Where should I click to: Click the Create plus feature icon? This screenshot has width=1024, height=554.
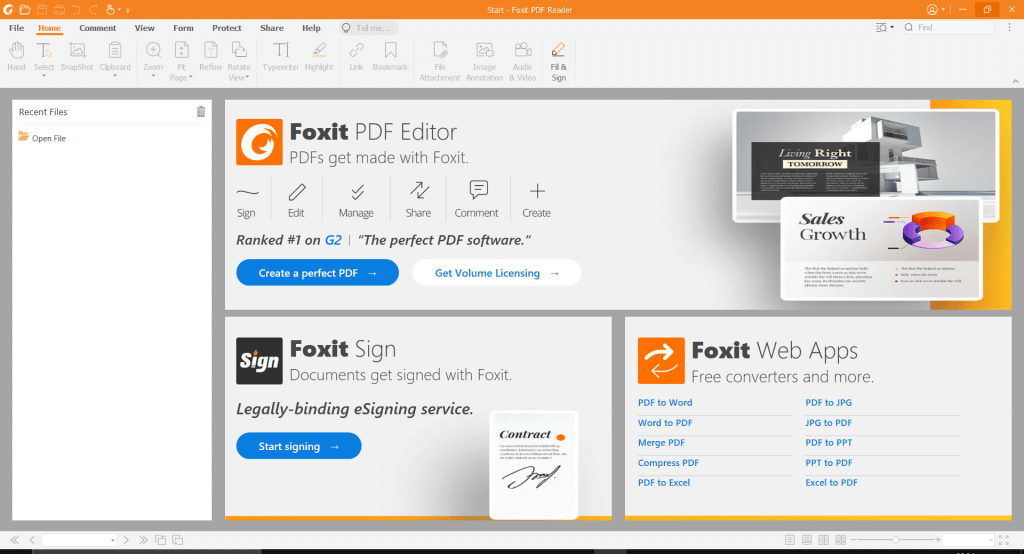(537, 191)
